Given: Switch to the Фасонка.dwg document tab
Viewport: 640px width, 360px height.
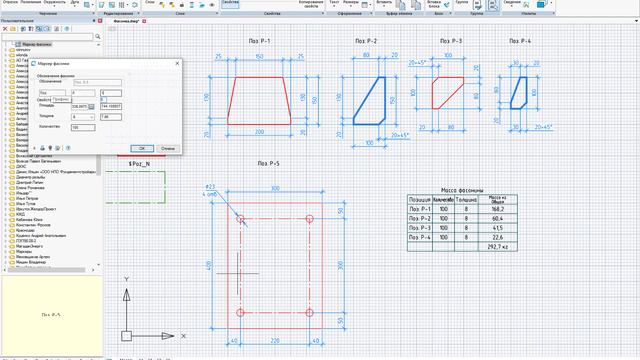Looking at the screenshot, I should coord(126,21).
